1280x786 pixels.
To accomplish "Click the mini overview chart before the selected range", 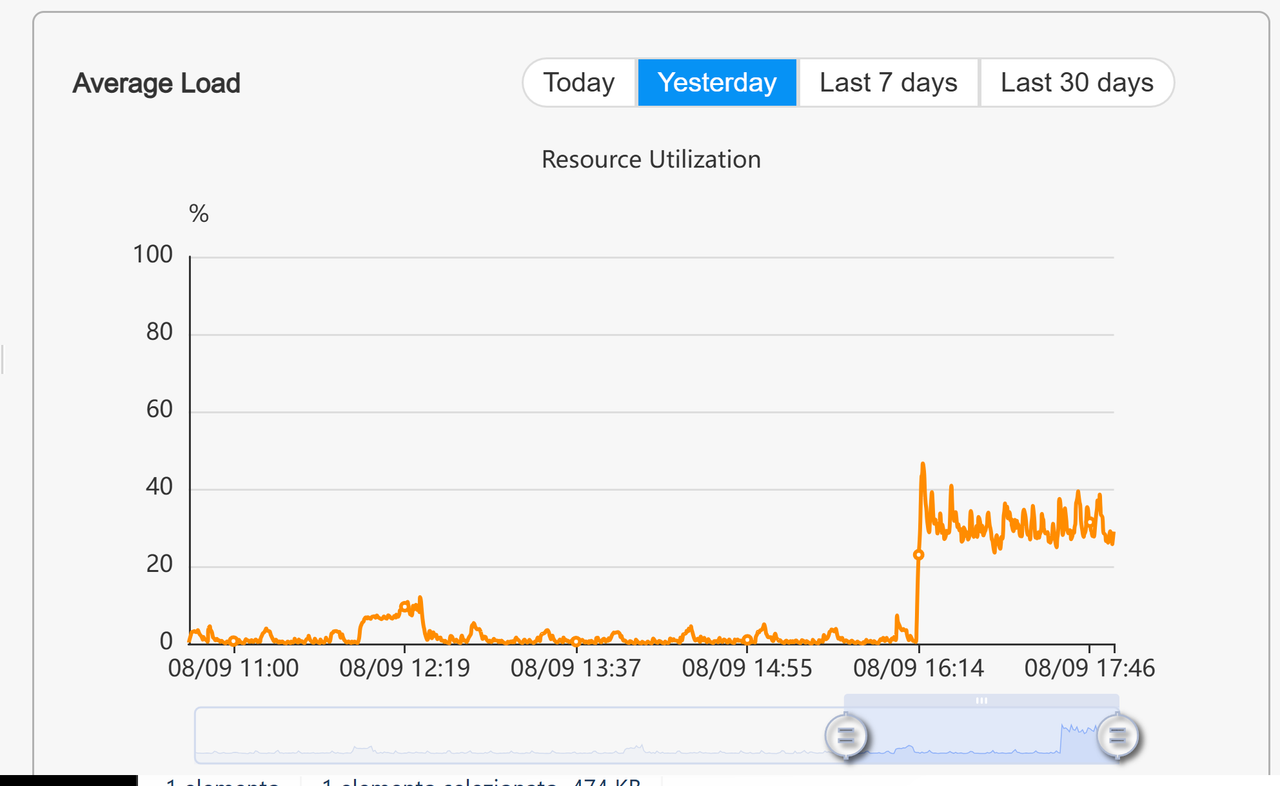I will 519,735.
